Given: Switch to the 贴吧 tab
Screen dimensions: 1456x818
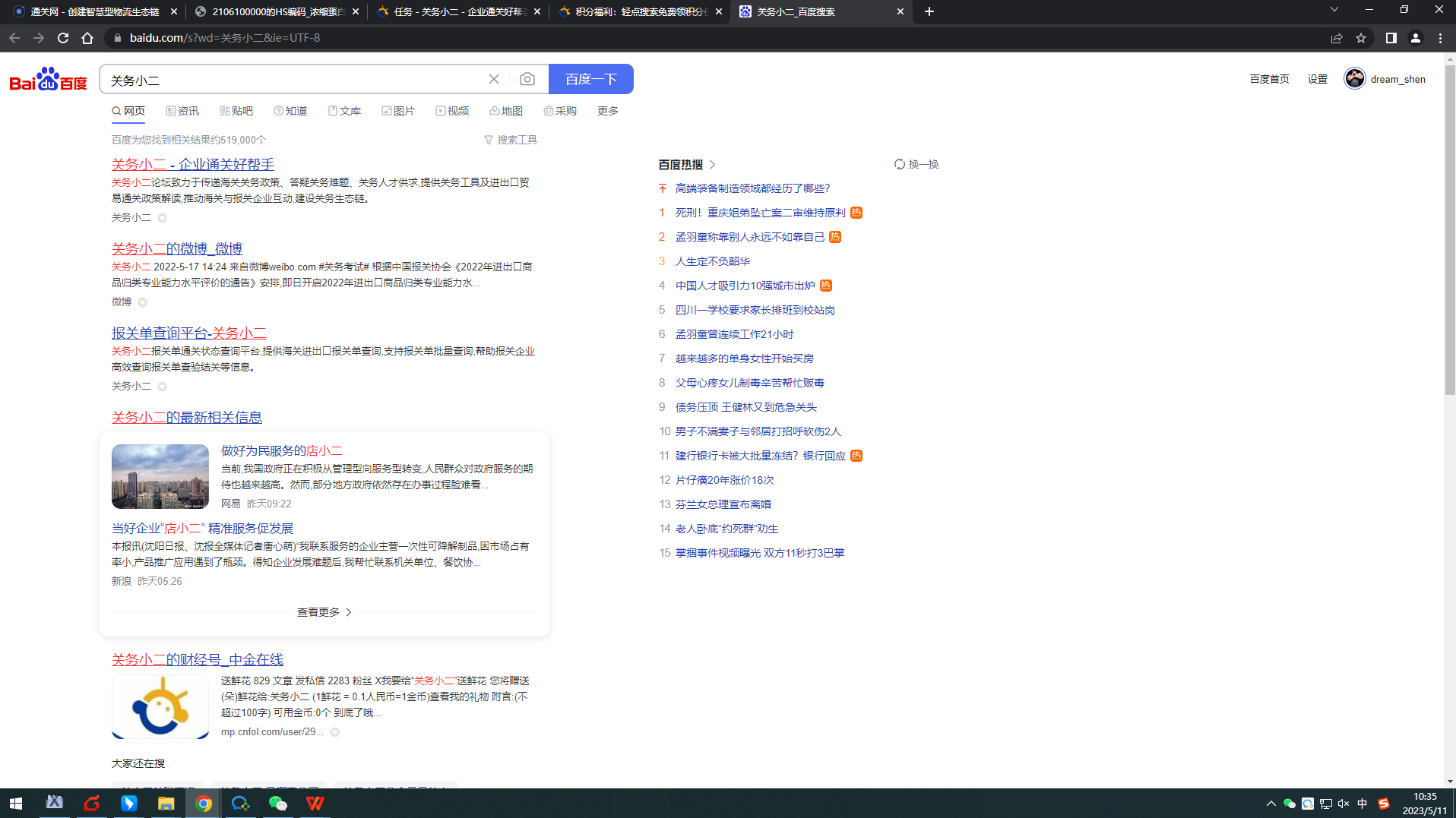Looking at the screenshot, I should point(236,111).
